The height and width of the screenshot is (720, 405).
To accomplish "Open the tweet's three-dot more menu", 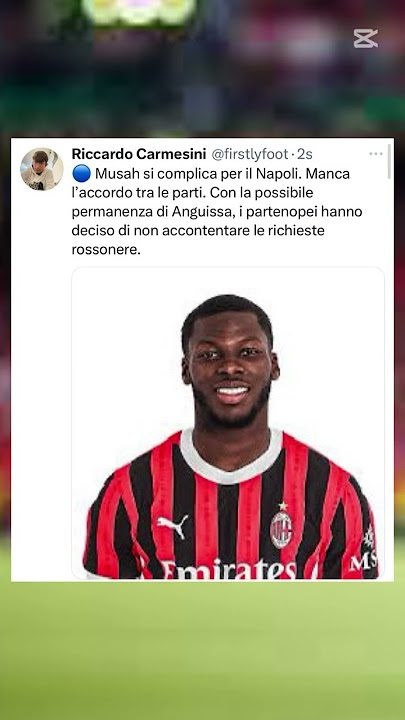I will point(376,154).
